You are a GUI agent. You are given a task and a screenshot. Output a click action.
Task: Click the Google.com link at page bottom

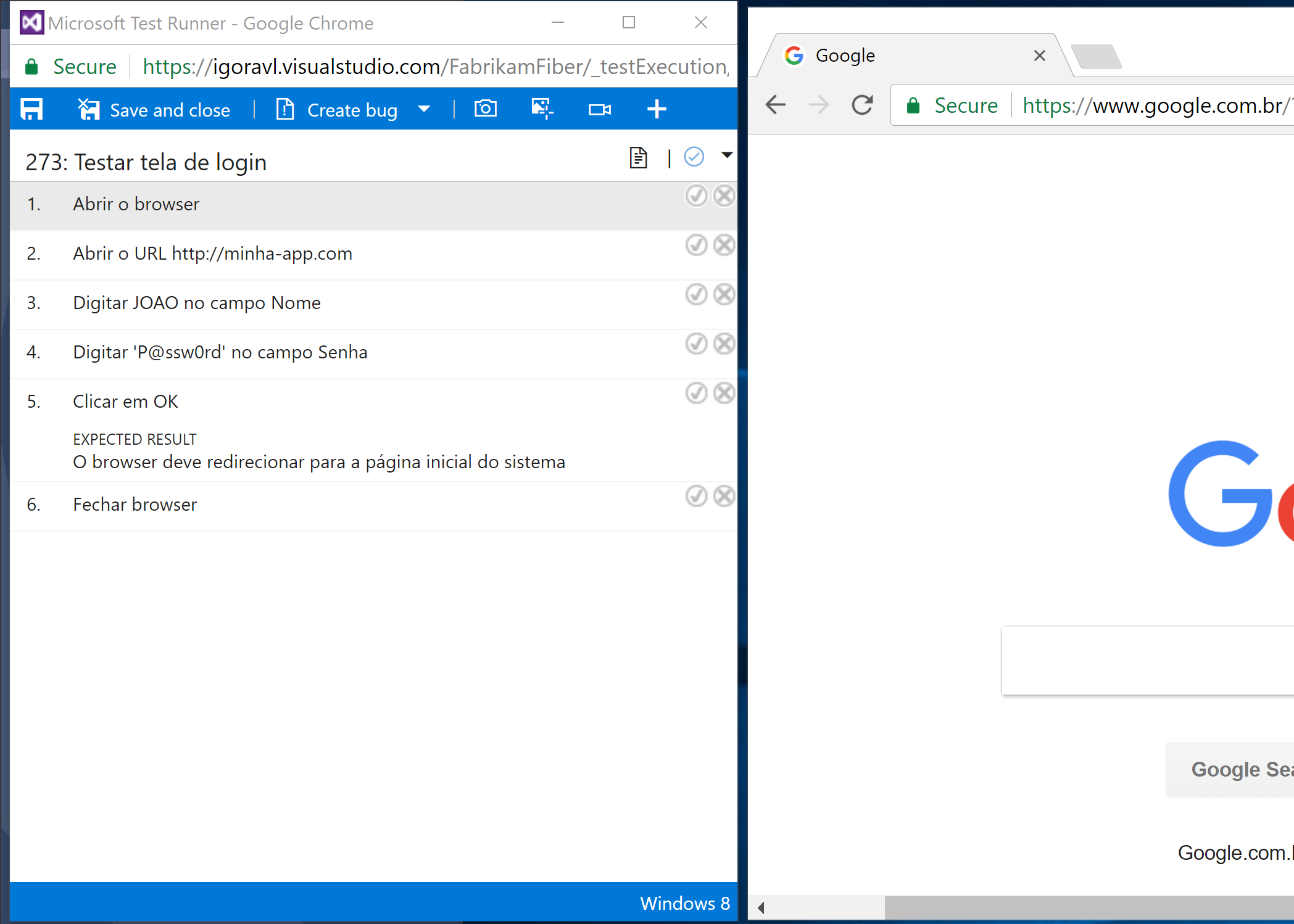click(1235, 852)
